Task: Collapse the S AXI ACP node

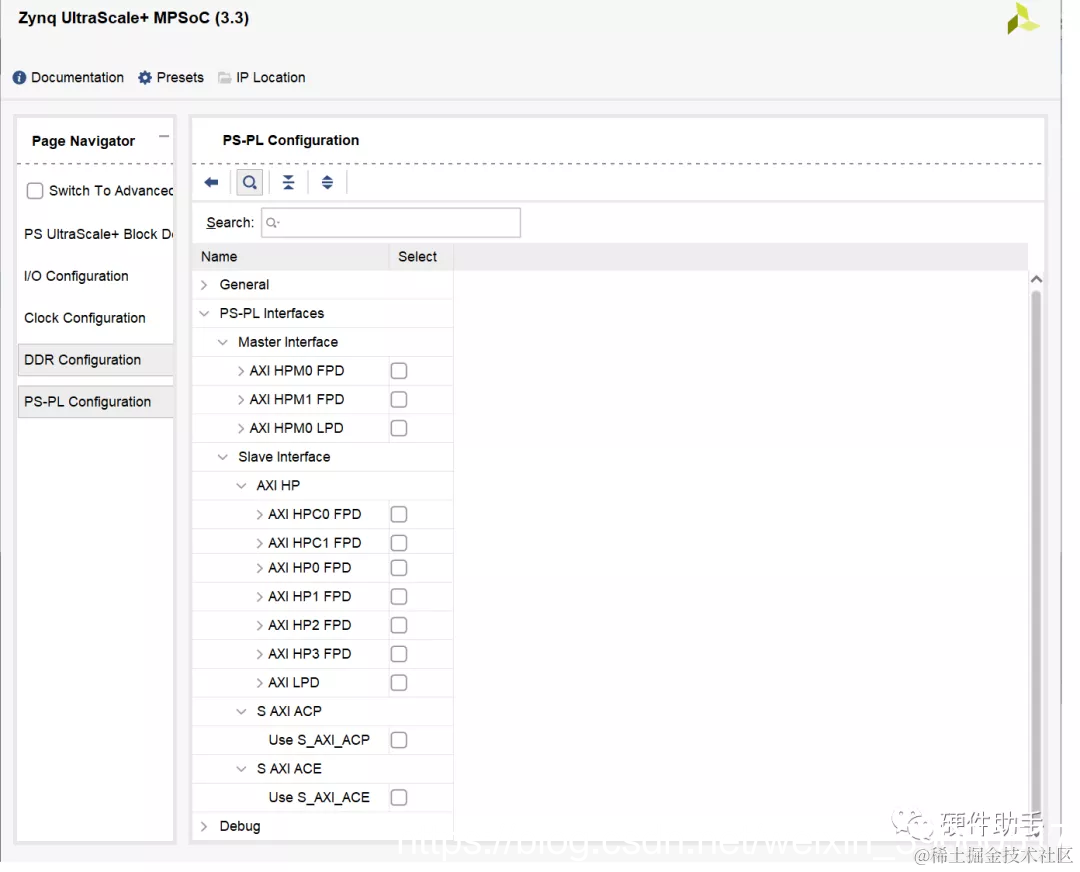Action: (241, 712)
